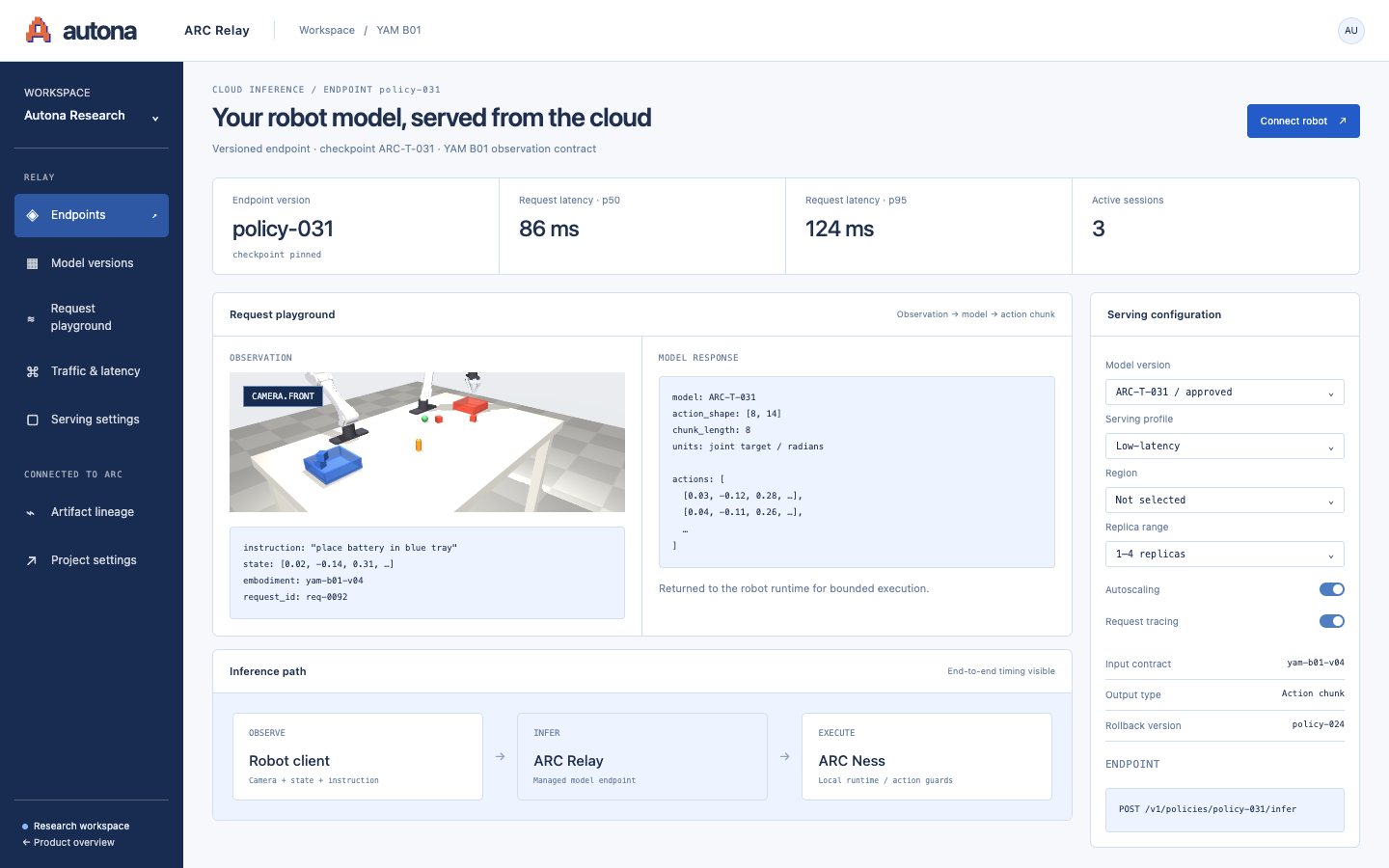The height and width of the screenshot is (868, 1389).
Task: Click the Model versions grid icon
Action: point(33,263)
